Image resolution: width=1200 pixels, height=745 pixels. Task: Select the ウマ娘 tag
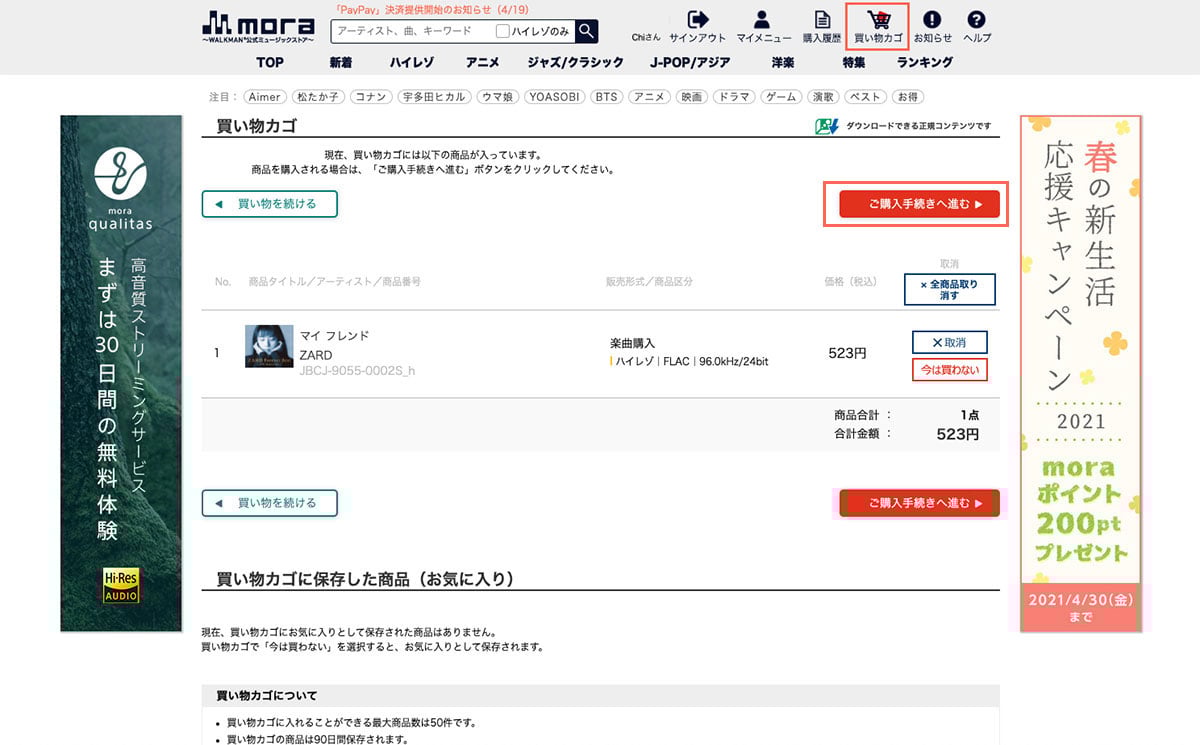[x=498, y=97]
